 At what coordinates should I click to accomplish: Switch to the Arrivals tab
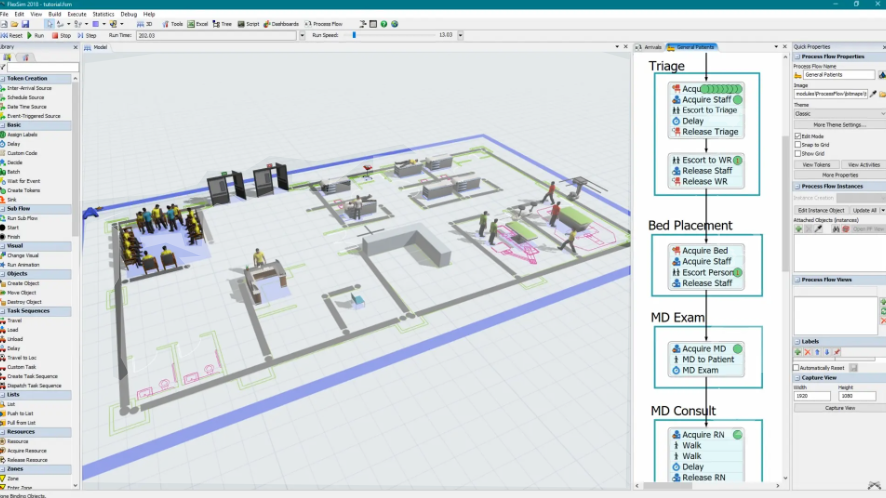click(650, 47)
